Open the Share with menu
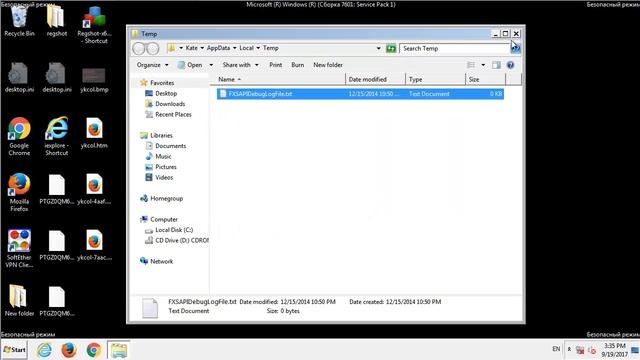This screenshot has height=360, width=640. coord(240,65)
